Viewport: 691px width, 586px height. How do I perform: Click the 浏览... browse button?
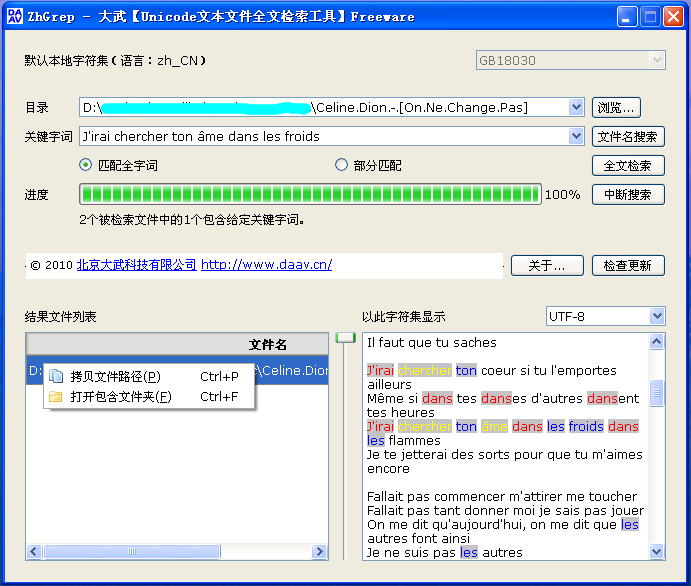616,107
